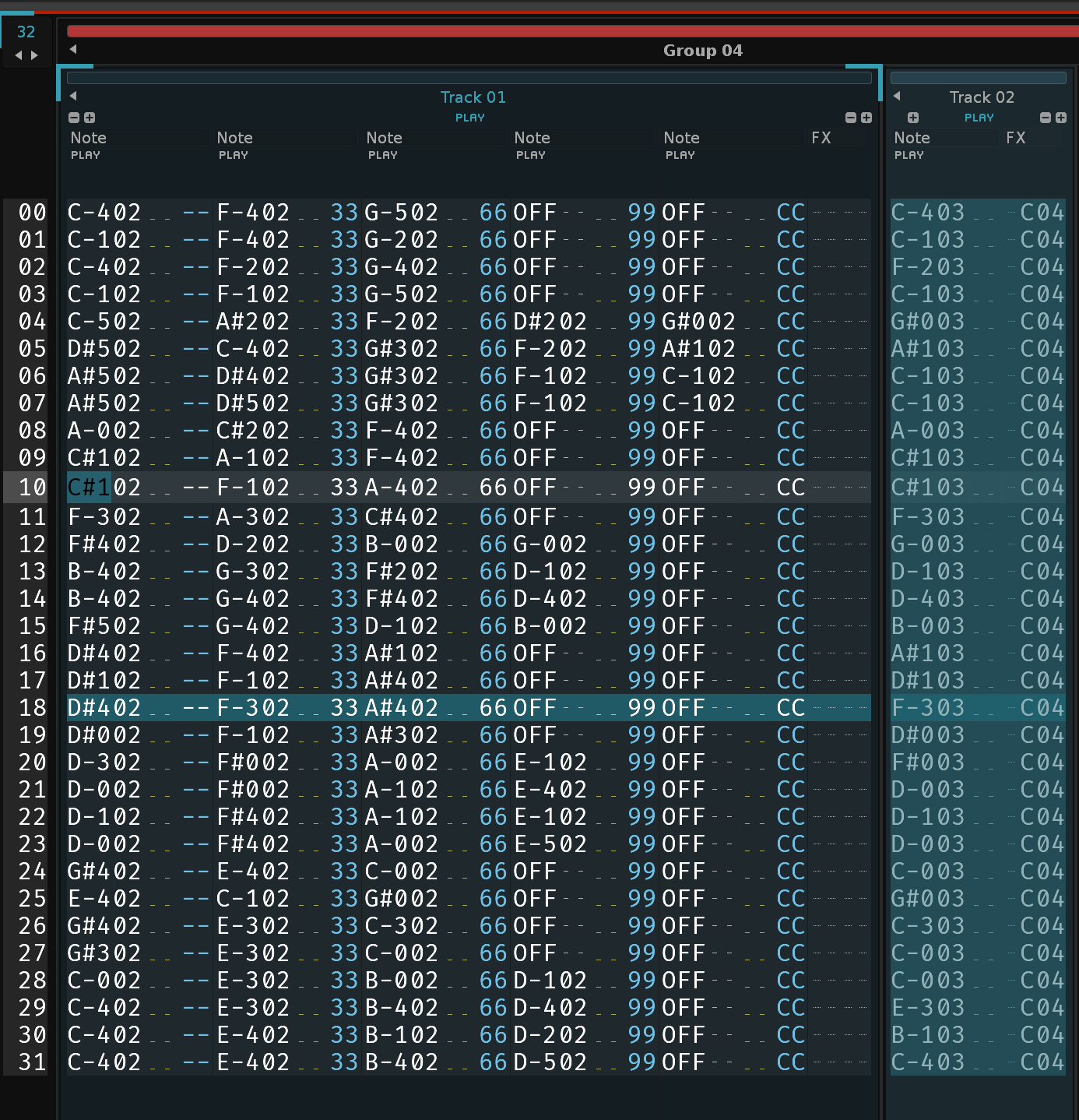Screen dimensions: 1079x1120
Task: Collapse Track 02 with its triangle arrow
Action: click(x=897, y=96)
